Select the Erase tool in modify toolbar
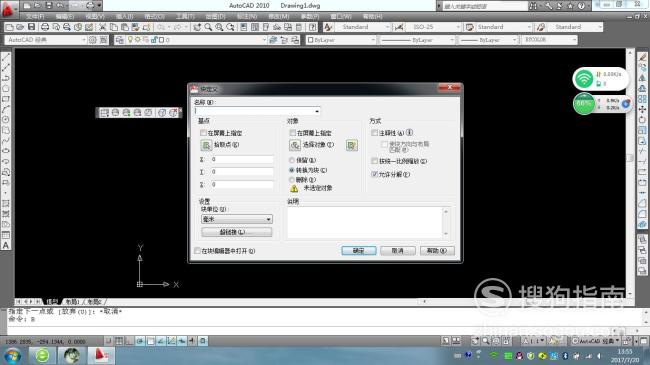The height and width of the screenshot is (365, 650). coord(642,57)
